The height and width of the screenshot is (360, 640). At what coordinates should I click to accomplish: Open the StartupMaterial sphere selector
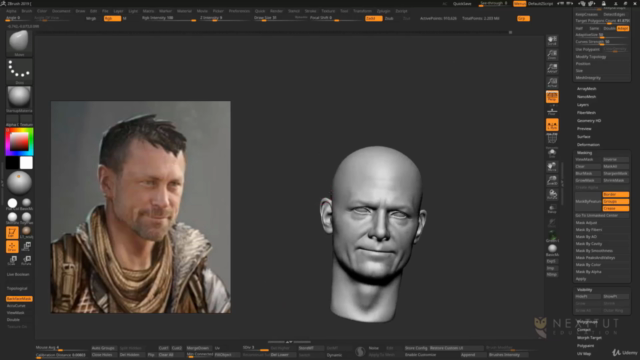point(19,98)
